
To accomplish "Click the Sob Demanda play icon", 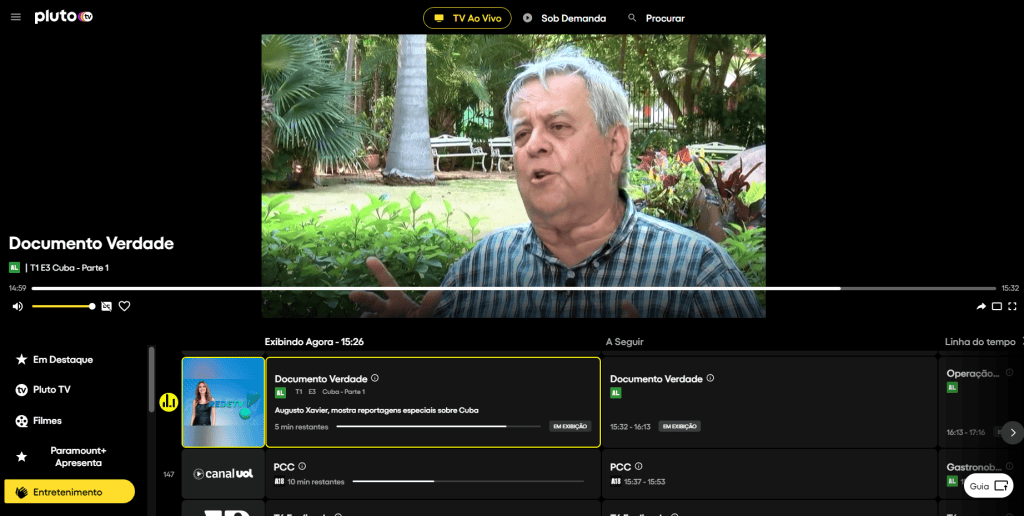I will 528,18.
